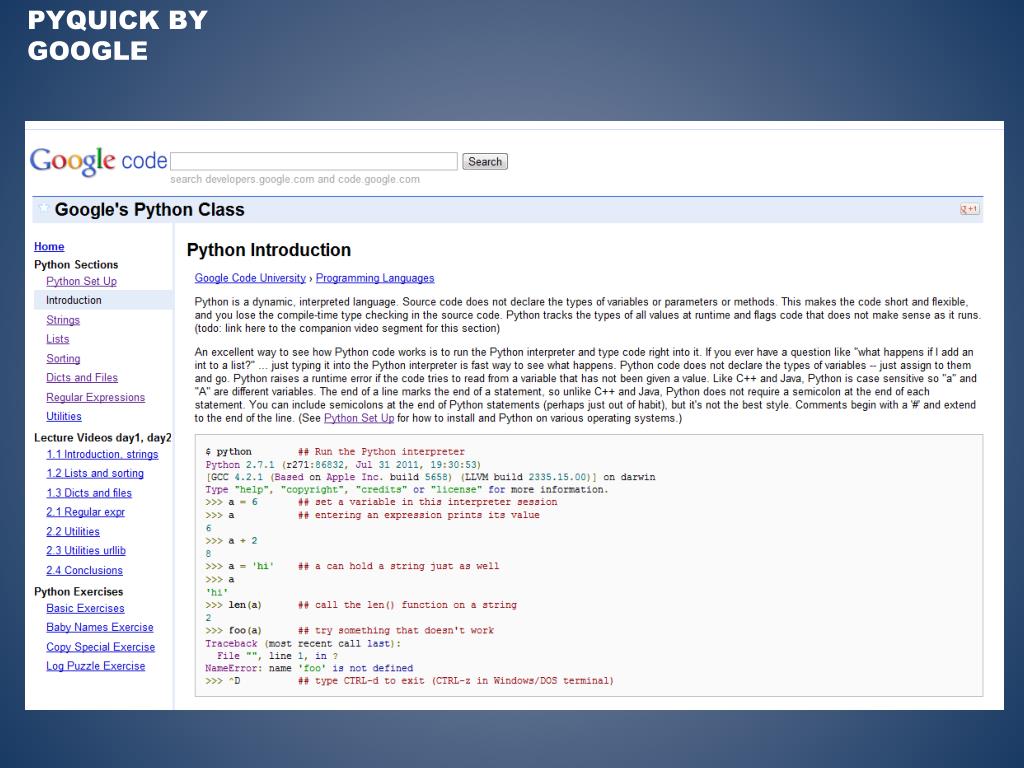
Task: Click the Programming Languages breadcrumb
Action: (375, 278)
